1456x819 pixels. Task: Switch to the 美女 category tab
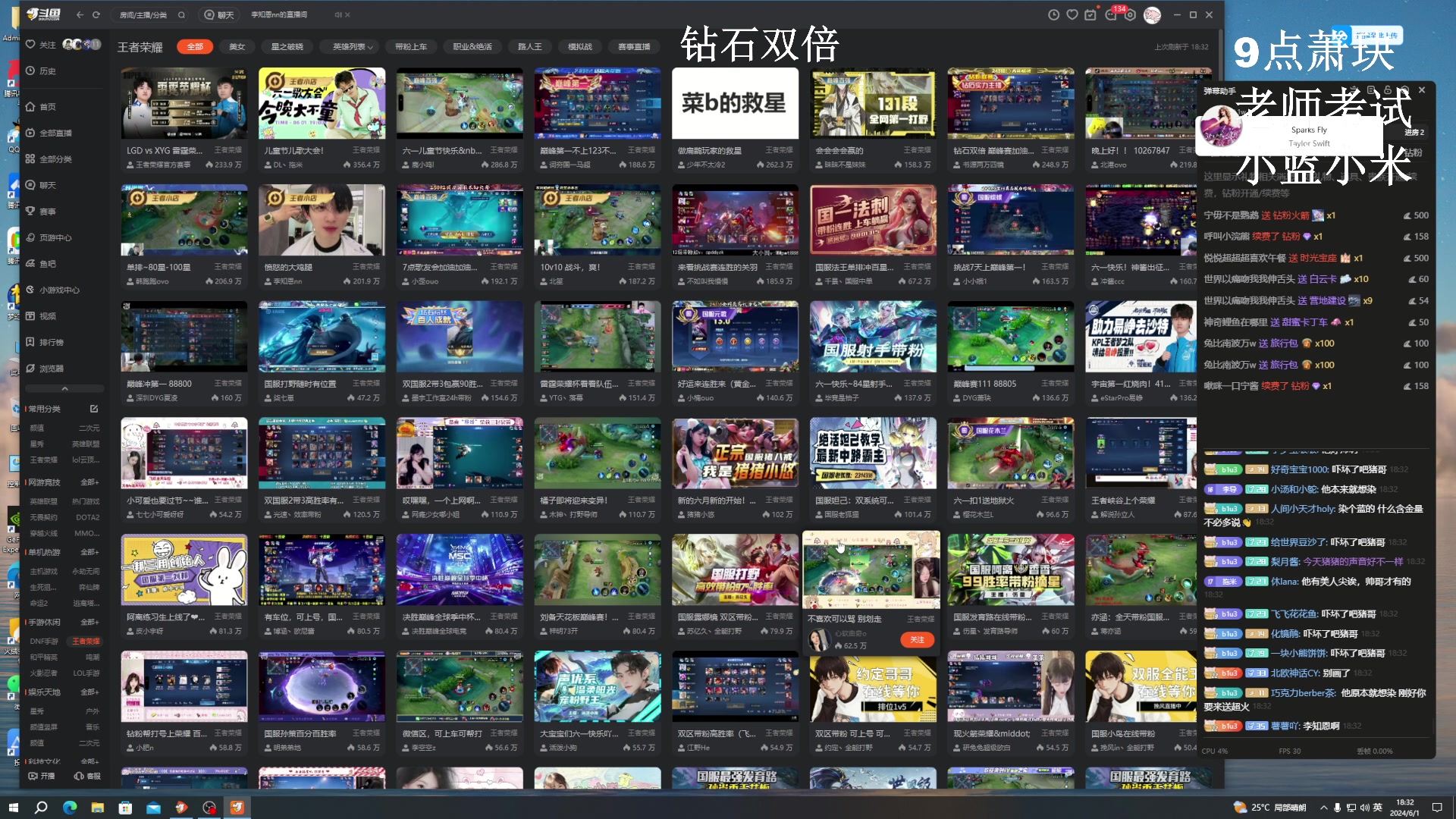[236, 46]
